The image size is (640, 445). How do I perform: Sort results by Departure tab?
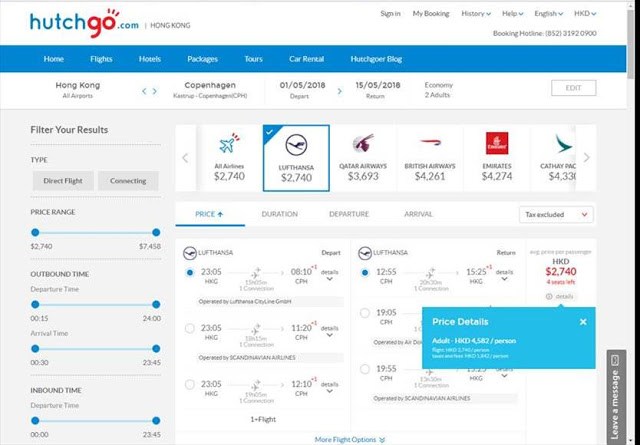coord(349,214)
